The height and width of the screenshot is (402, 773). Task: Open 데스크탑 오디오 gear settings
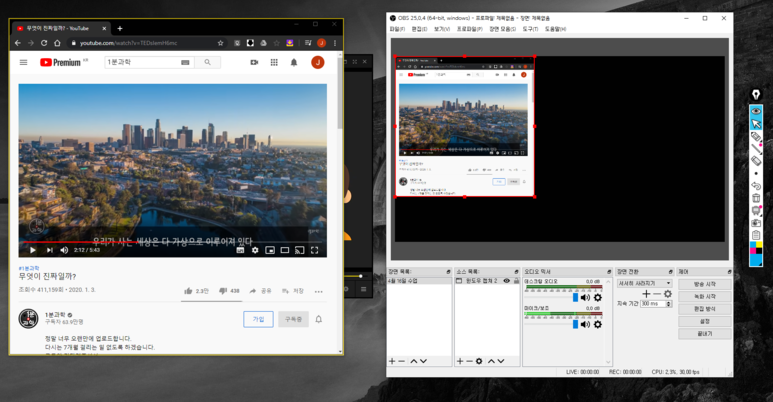pyautogui.click(x=597, y=297)
